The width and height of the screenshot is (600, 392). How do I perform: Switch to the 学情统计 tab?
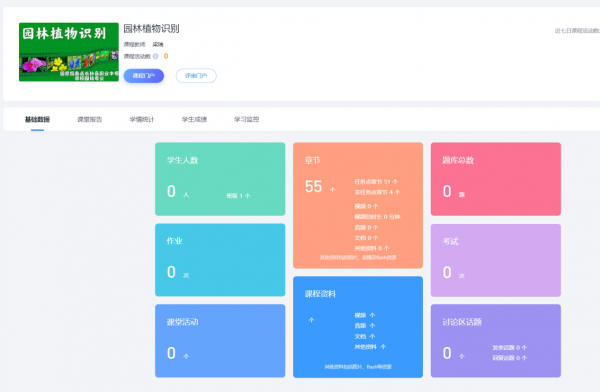click(142, 119)
